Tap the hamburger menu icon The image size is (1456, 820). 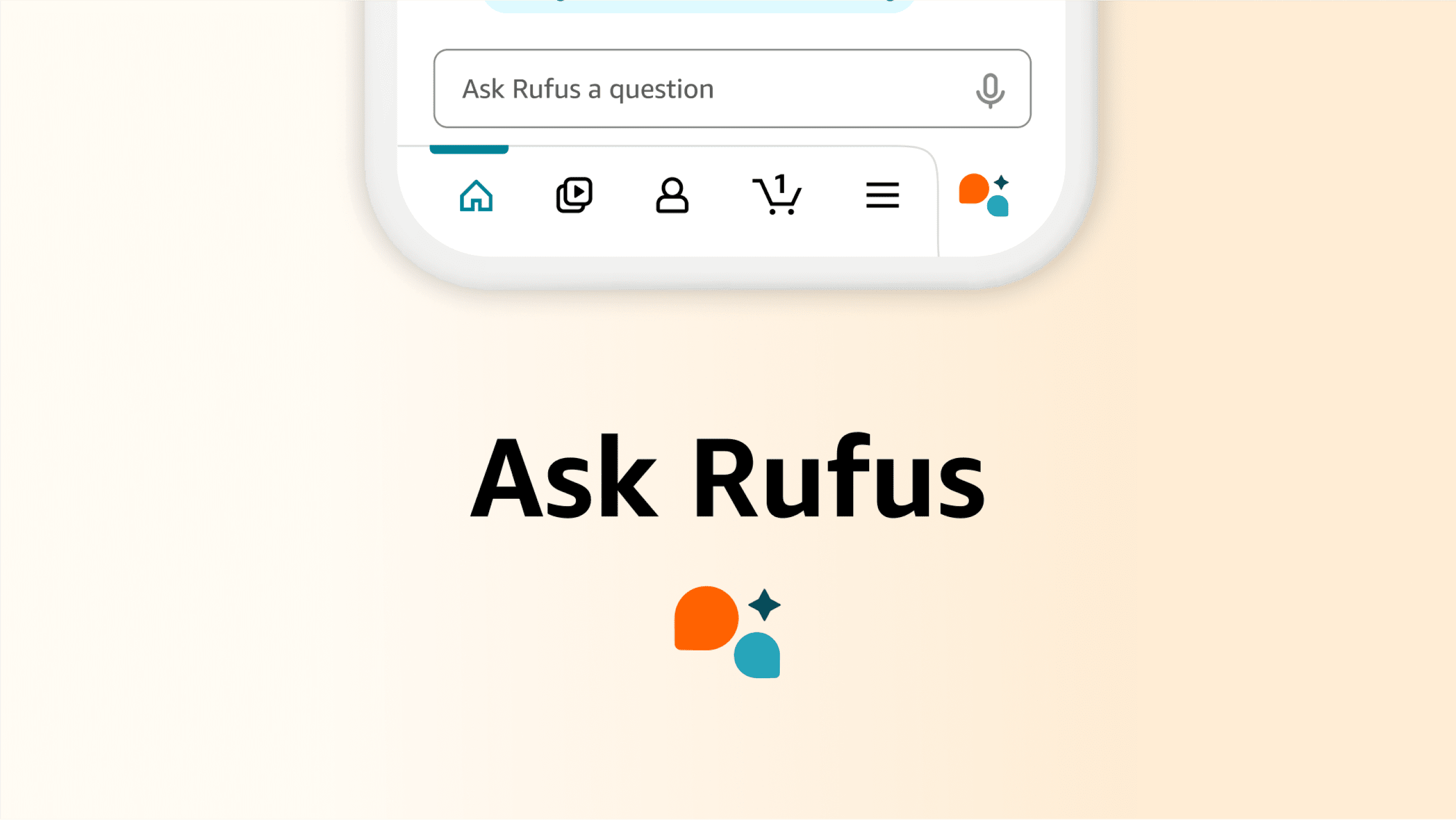pos(881,195)
